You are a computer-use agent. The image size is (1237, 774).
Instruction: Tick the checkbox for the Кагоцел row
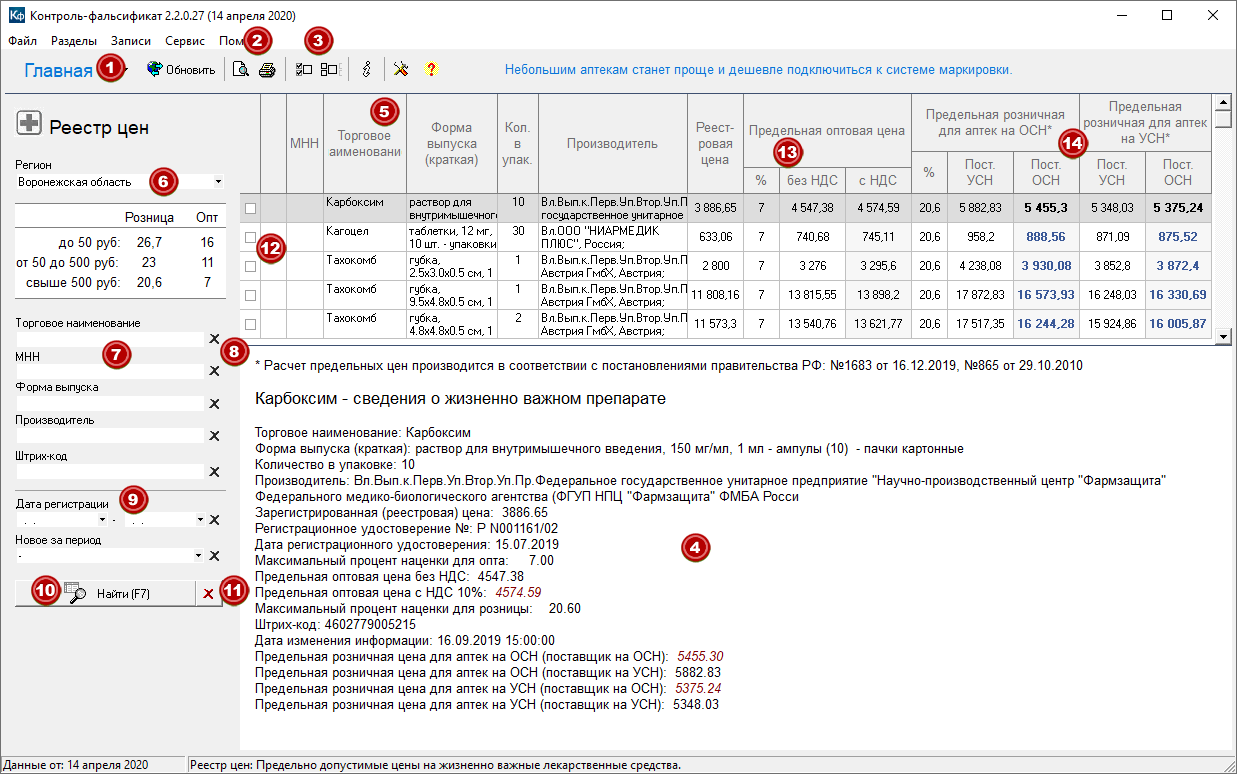[251, 237]
